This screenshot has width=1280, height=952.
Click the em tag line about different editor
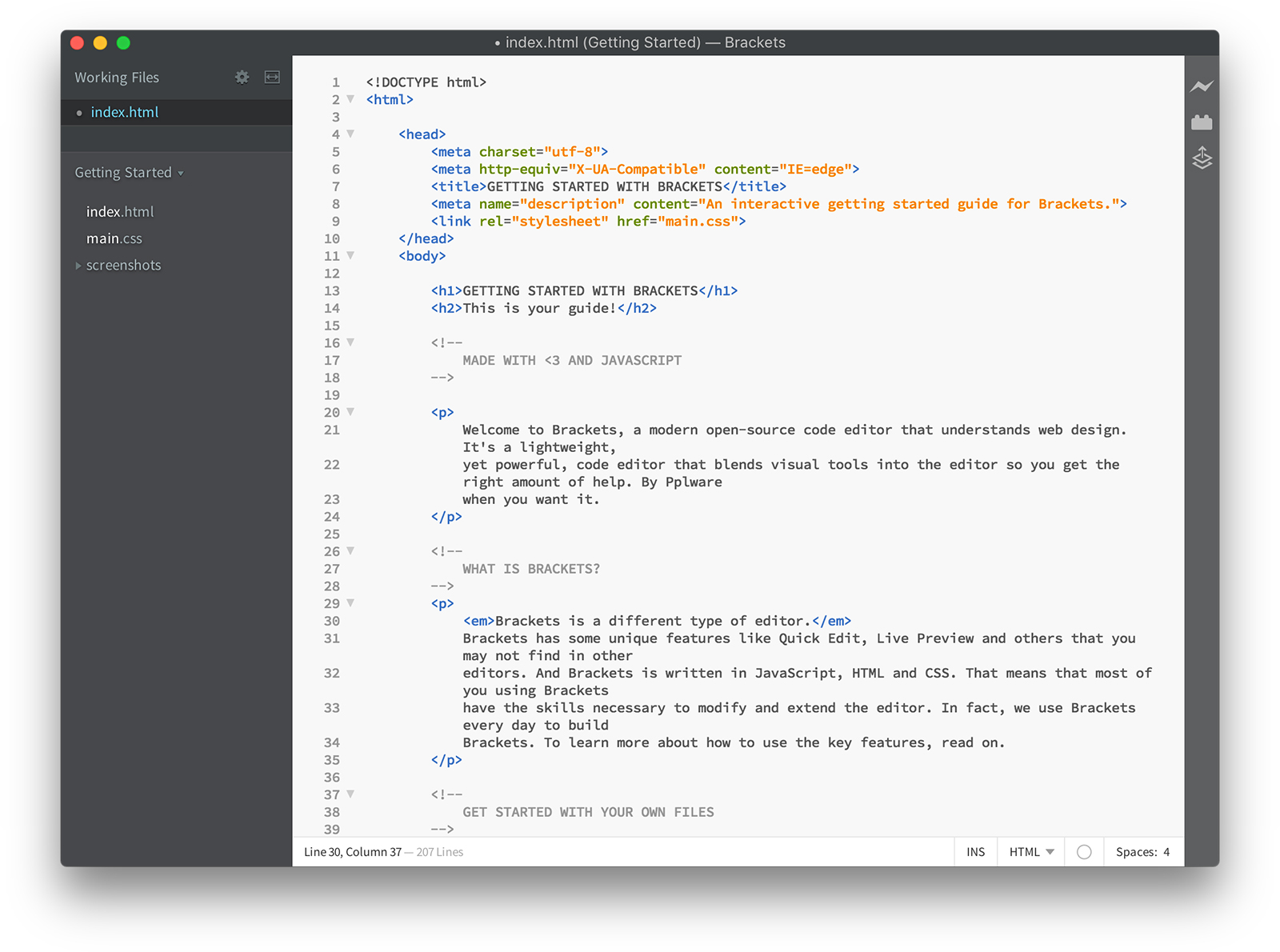coord(657,622)
